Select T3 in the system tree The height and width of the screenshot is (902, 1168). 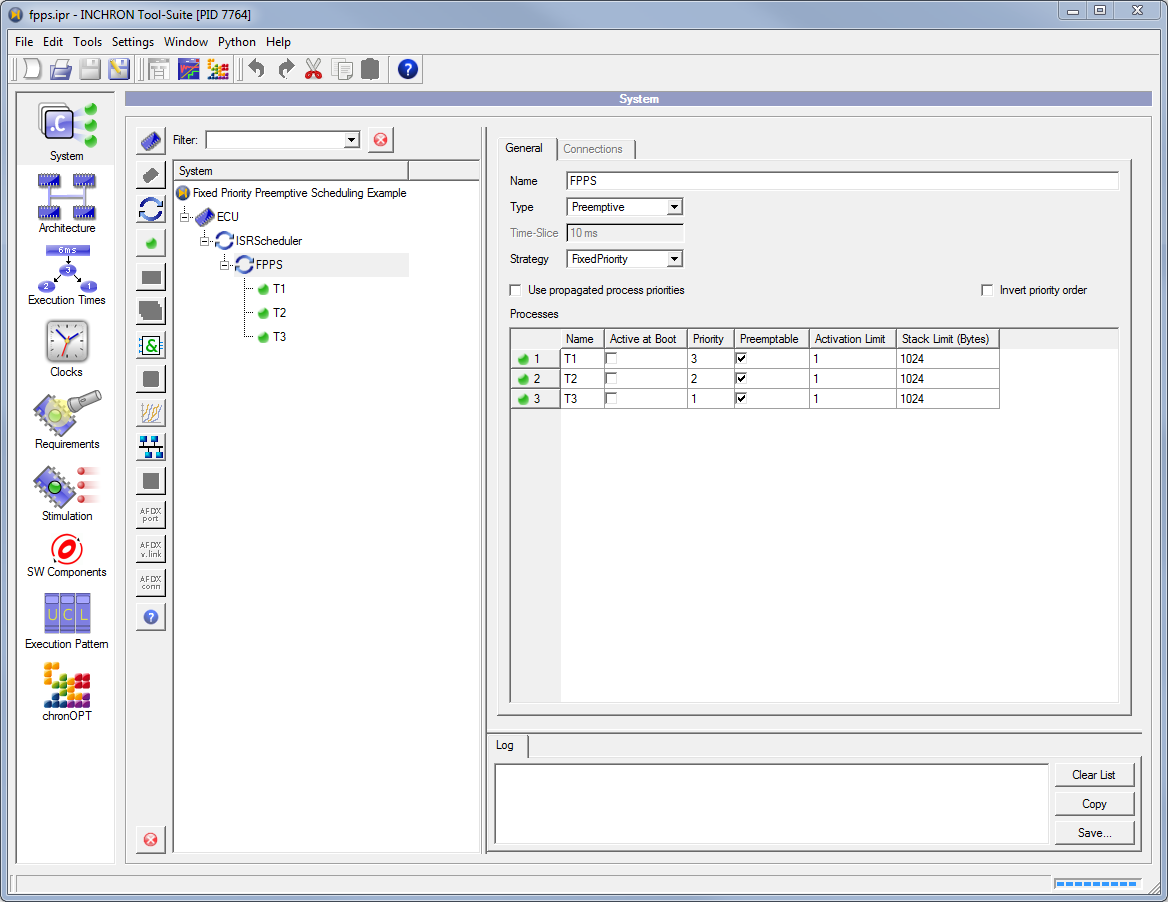279,337
